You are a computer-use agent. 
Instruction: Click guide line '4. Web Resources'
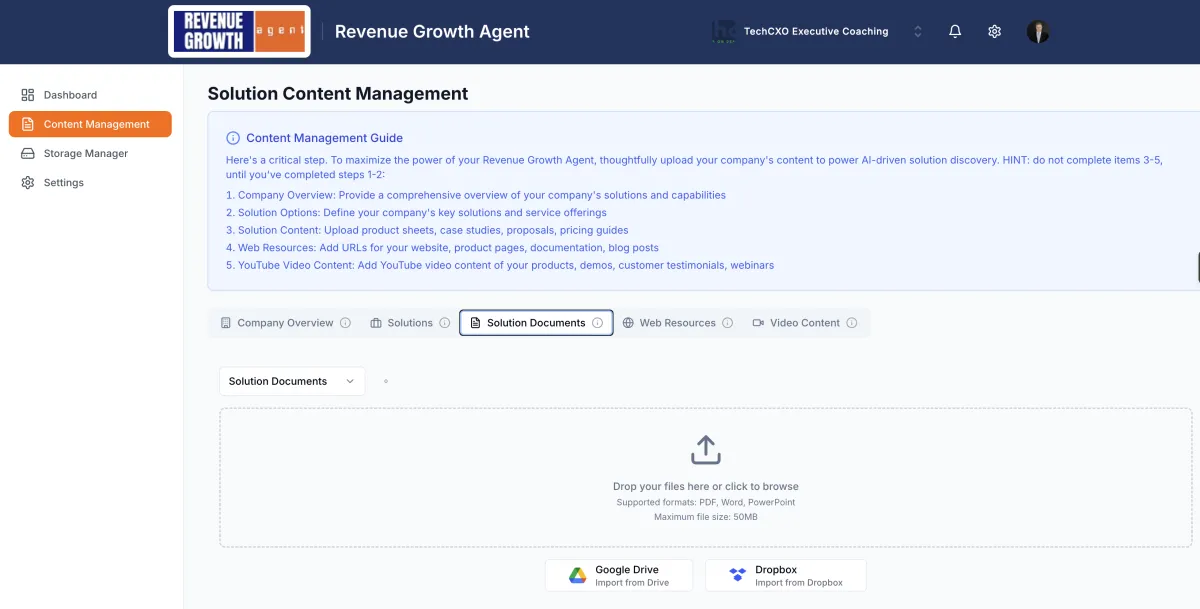tap(442, 247)
